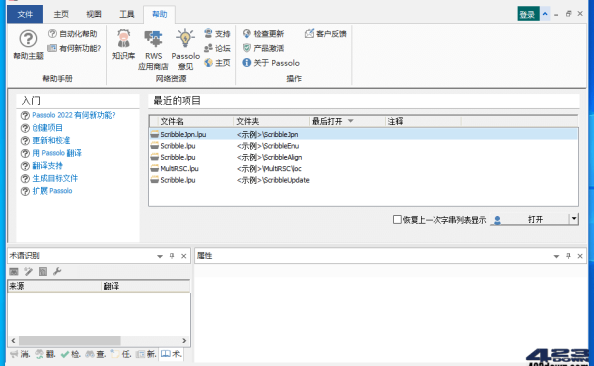
Task: Collapse the ribbon with the up arrow
Action: tap(545, 14)
